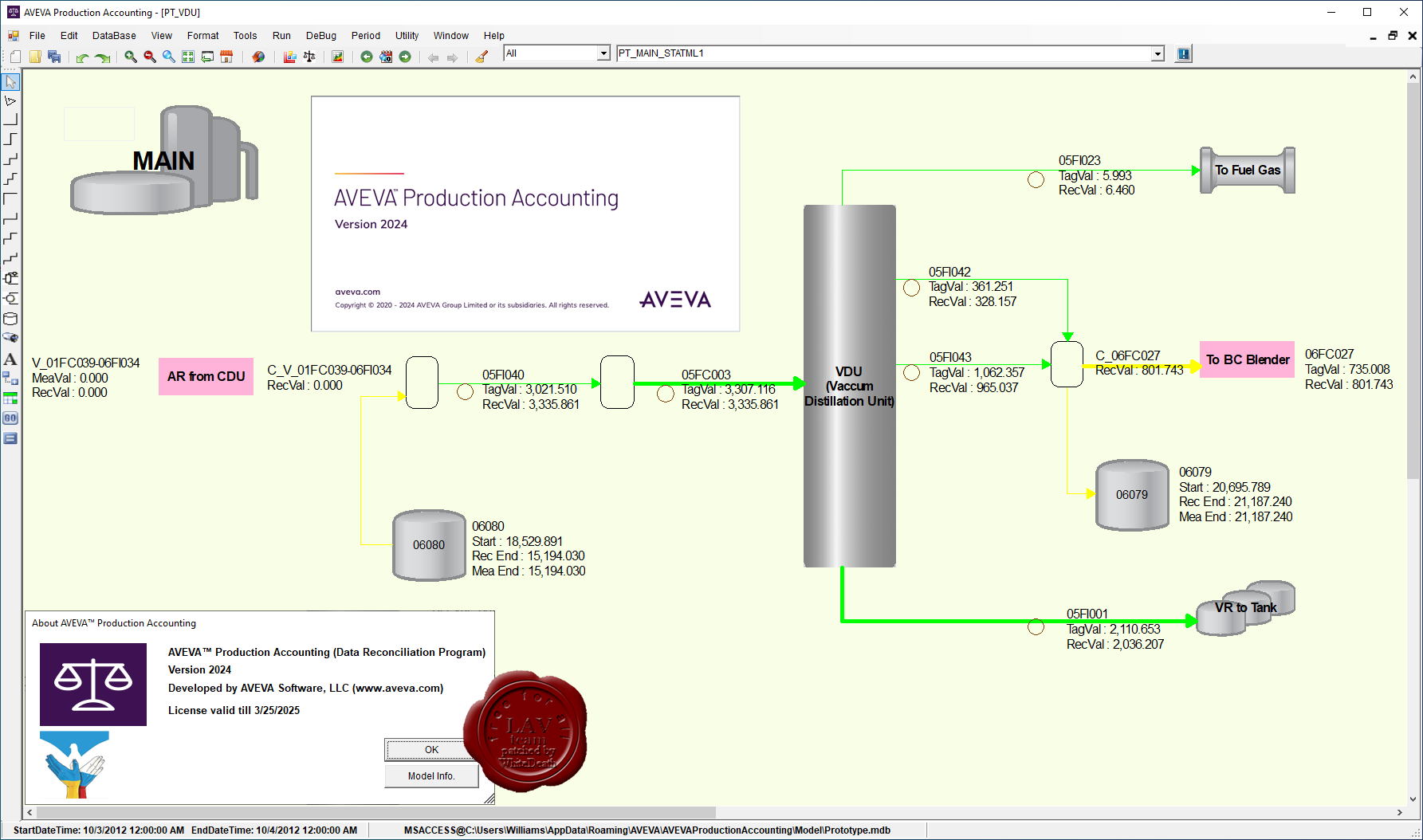Click the house-shaped Main page icon

pos(226,57)
